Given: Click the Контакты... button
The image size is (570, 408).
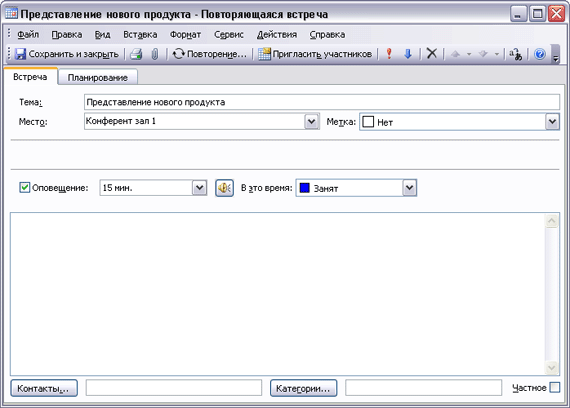Looking at the screenshot, I should coord(44,388).
